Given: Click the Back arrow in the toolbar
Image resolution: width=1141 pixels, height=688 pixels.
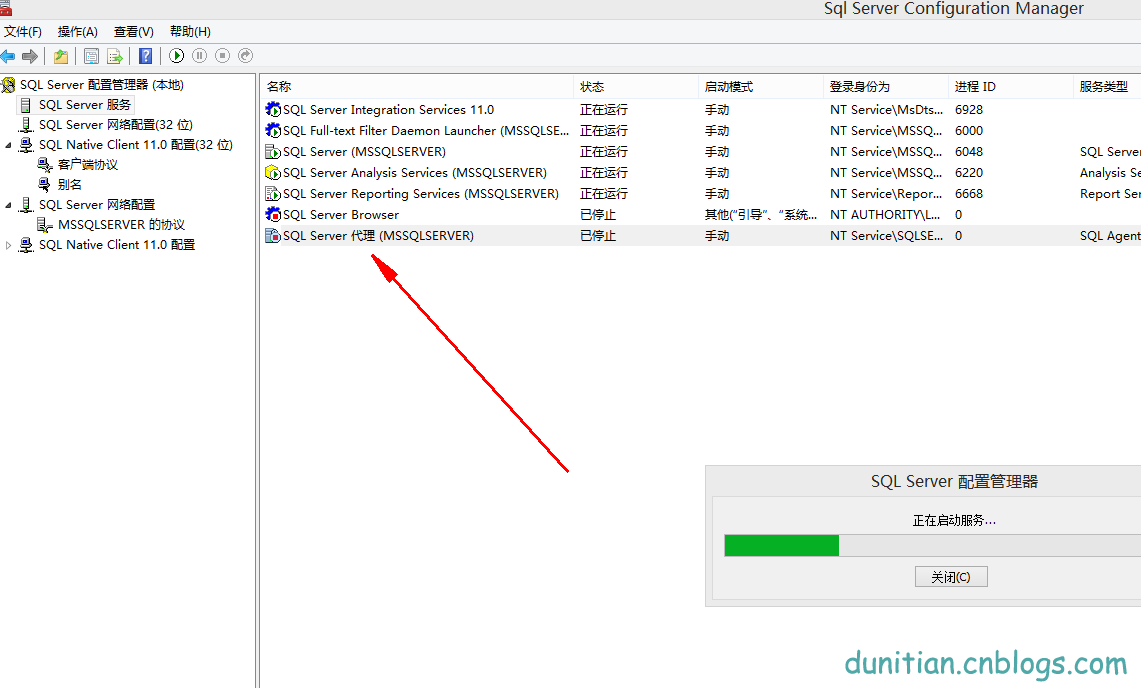Looking at the screenshot, I should click(8, 56).
